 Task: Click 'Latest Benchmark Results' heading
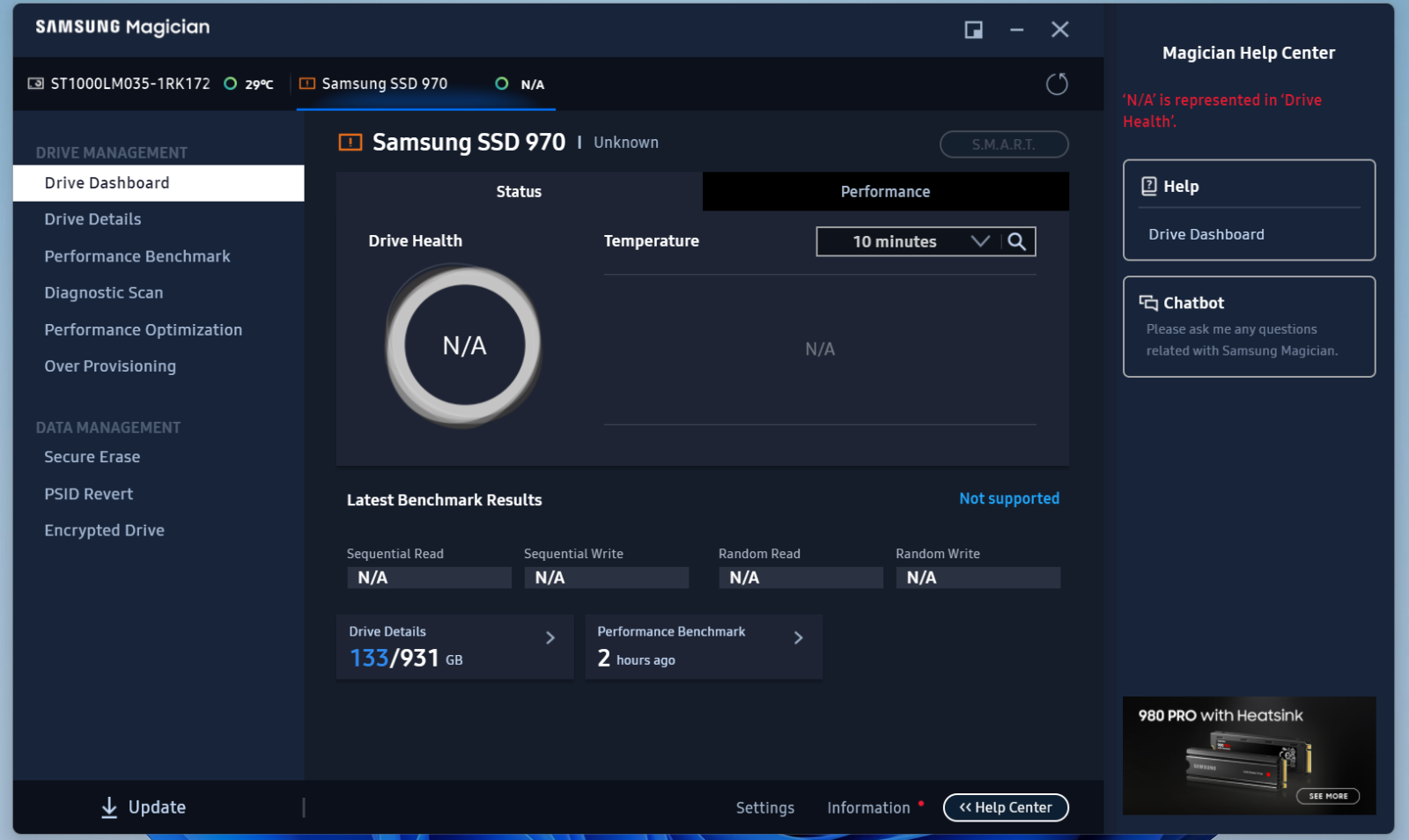445,500
